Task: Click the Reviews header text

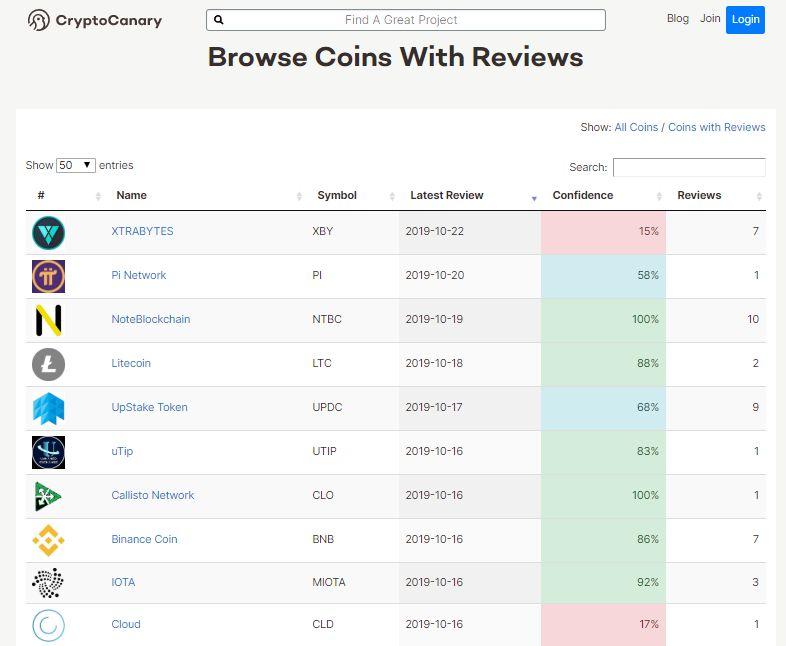Action: (x=699, y=195)
